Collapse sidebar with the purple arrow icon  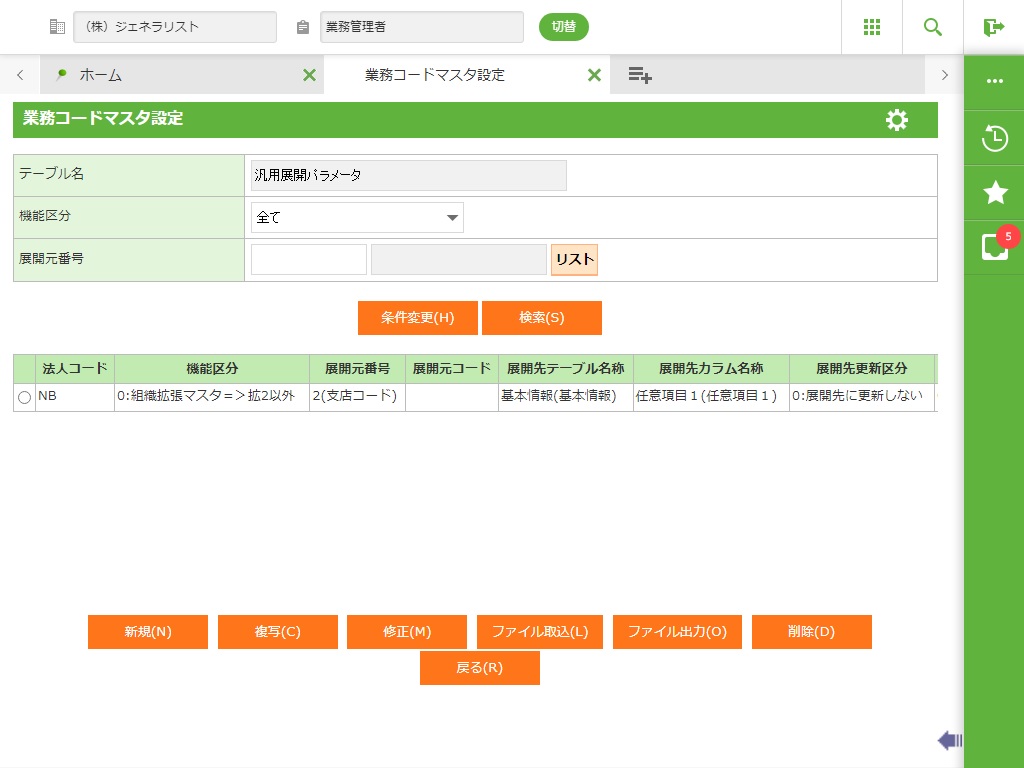(x=949, y=740)
